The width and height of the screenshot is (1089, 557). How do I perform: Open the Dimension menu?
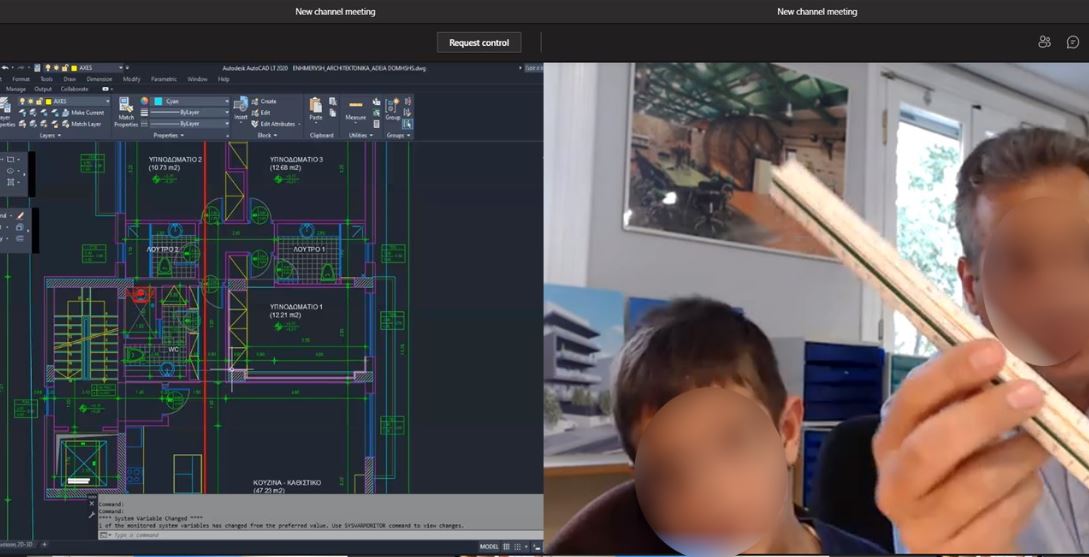tap(99, 79)
